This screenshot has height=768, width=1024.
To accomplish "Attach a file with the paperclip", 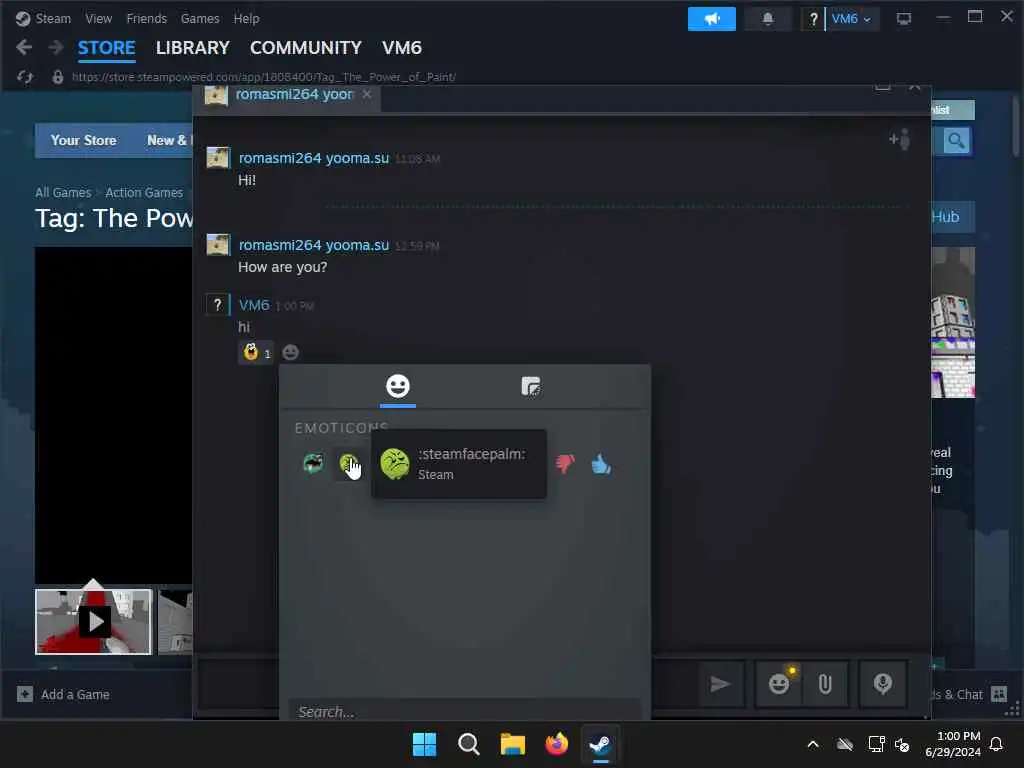I will click(825, 684).
